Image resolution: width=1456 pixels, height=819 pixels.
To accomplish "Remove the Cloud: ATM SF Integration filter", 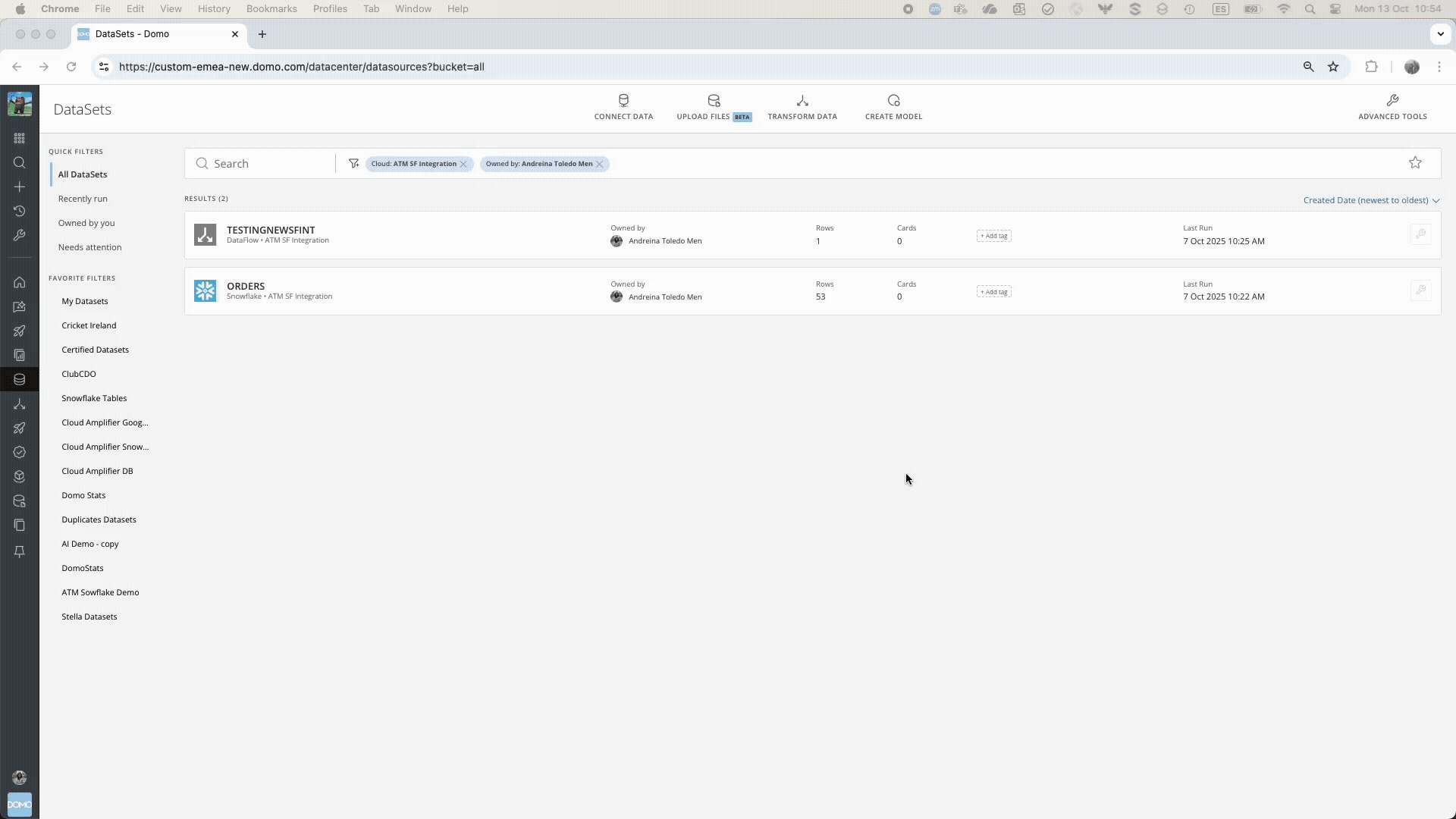I will pos(463,165).
